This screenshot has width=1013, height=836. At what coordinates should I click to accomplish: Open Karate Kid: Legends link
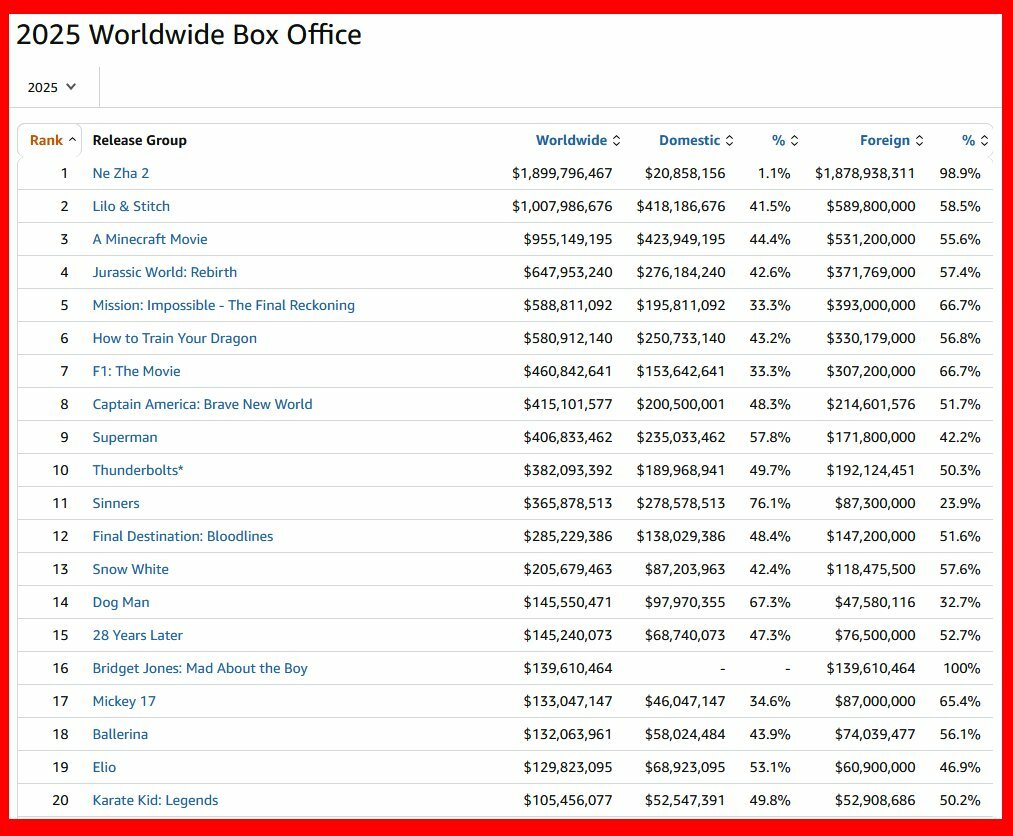[155, 800]
